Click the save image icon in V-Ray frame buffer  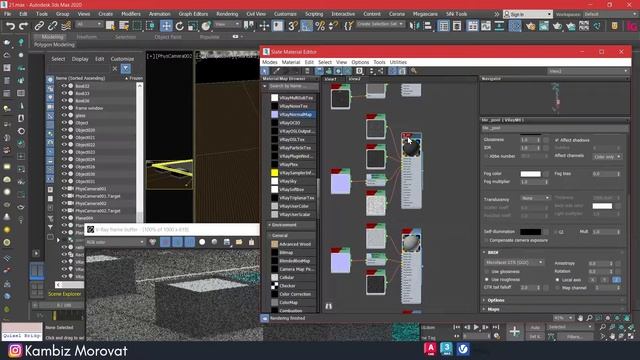pyautogui.click(x=227, y=242)
